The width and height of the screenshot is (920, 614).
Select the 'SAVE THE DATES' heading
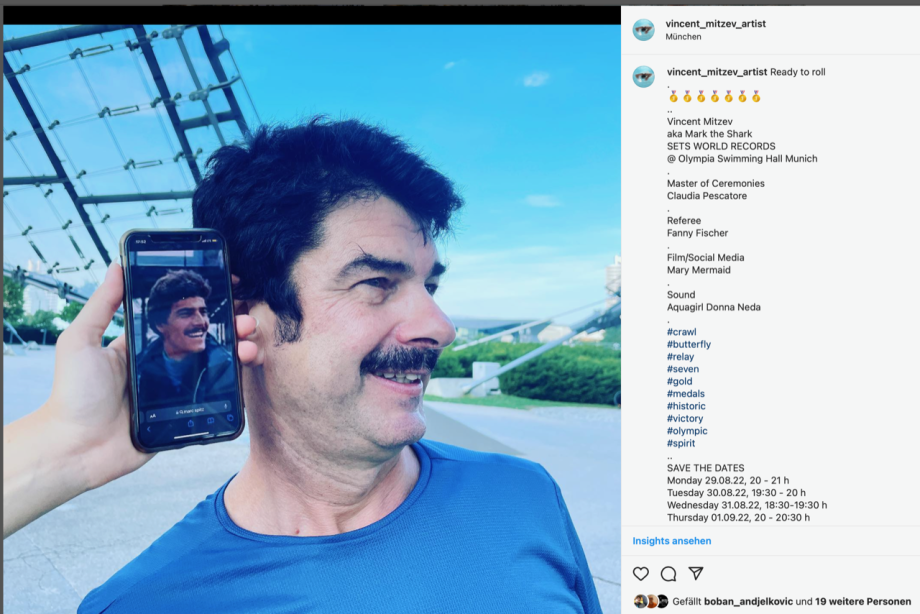click(705, 468)
